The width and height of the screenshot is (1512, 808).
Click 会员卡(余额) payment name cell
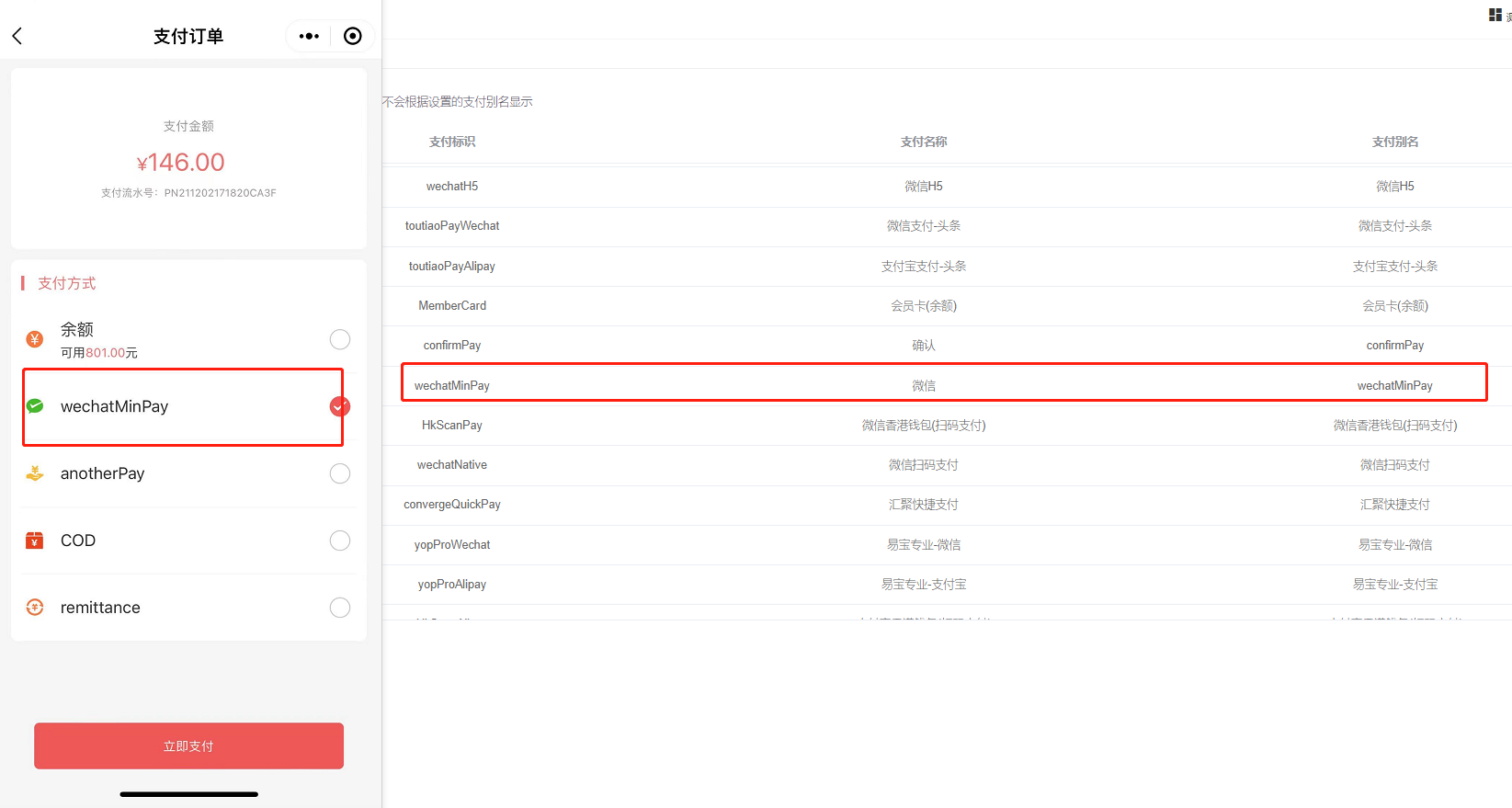click(924, 306)
